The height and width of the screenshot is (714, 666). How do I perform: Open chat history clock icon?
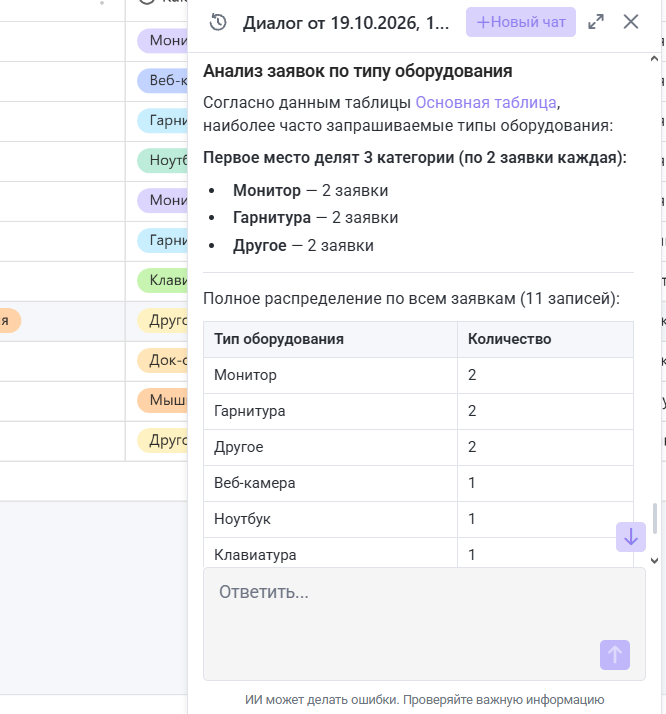click(x=218, y=22)
